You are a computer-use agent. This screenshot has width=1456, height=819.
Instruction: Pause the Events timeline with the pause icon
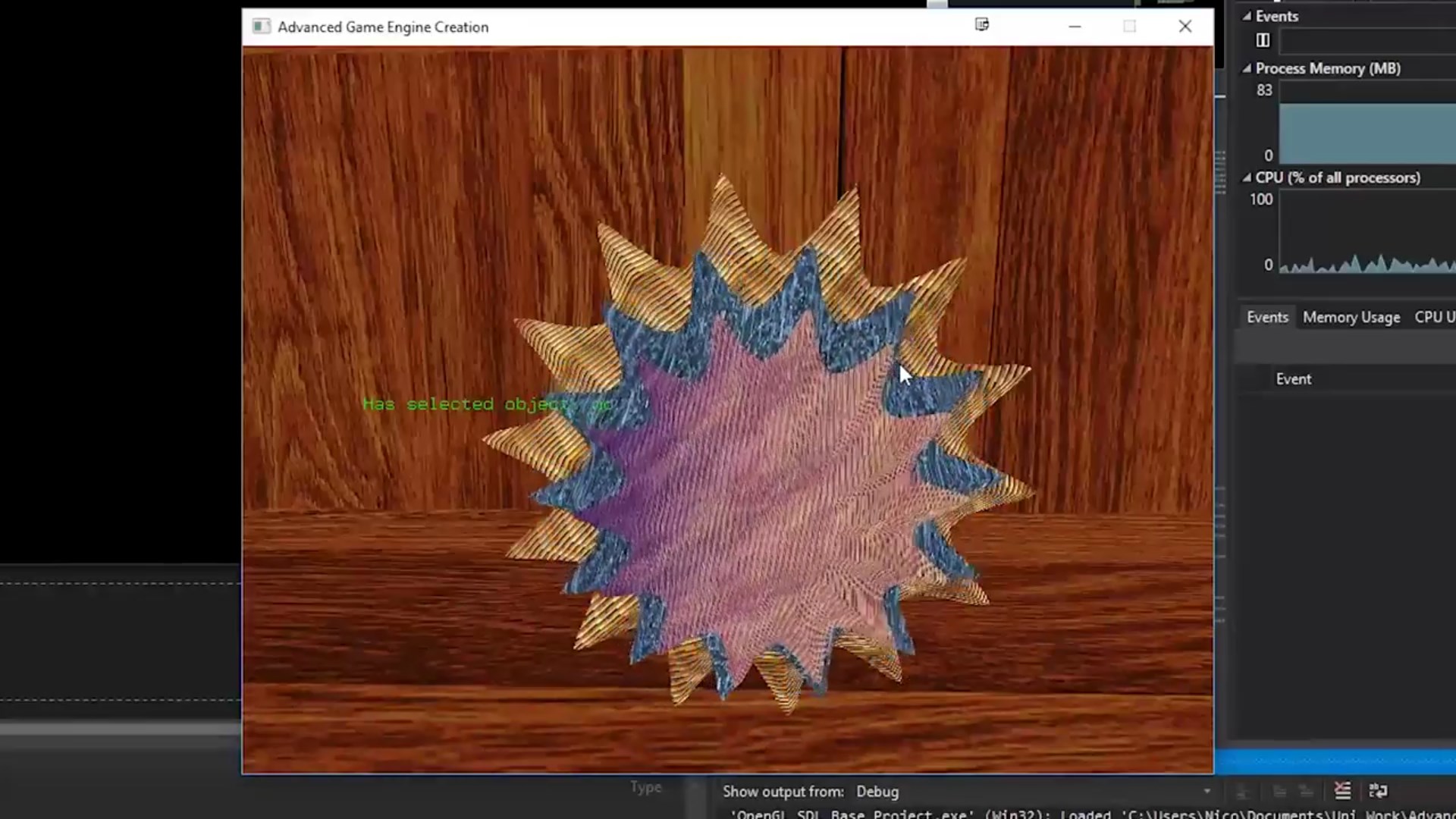coord(1263,40)
